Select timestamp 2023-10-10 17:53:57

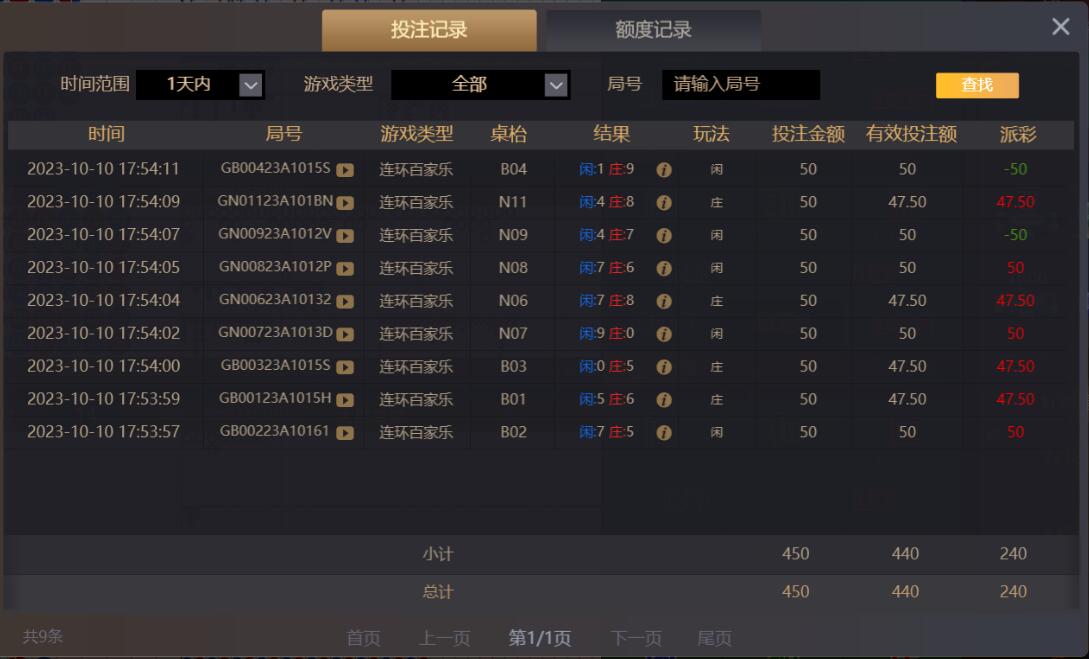(103, 432)
